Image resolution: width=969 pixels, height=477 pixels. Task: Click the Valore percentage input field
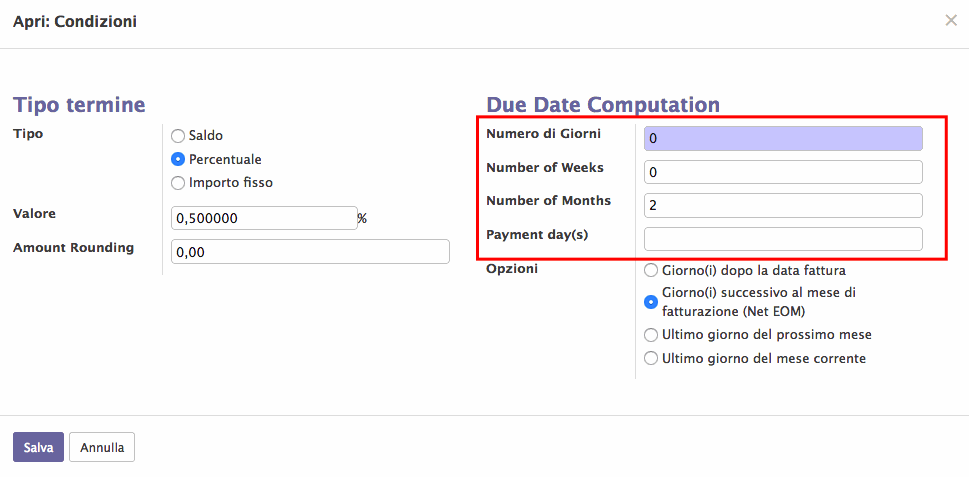click(264, 218)
